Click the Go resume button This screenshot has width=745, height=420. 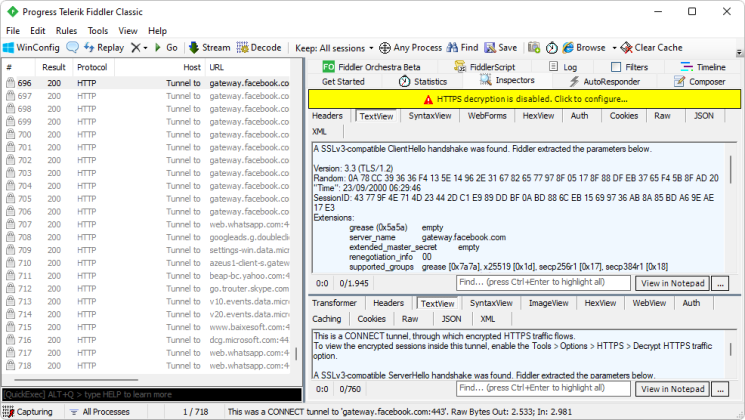tap(166, 48)
